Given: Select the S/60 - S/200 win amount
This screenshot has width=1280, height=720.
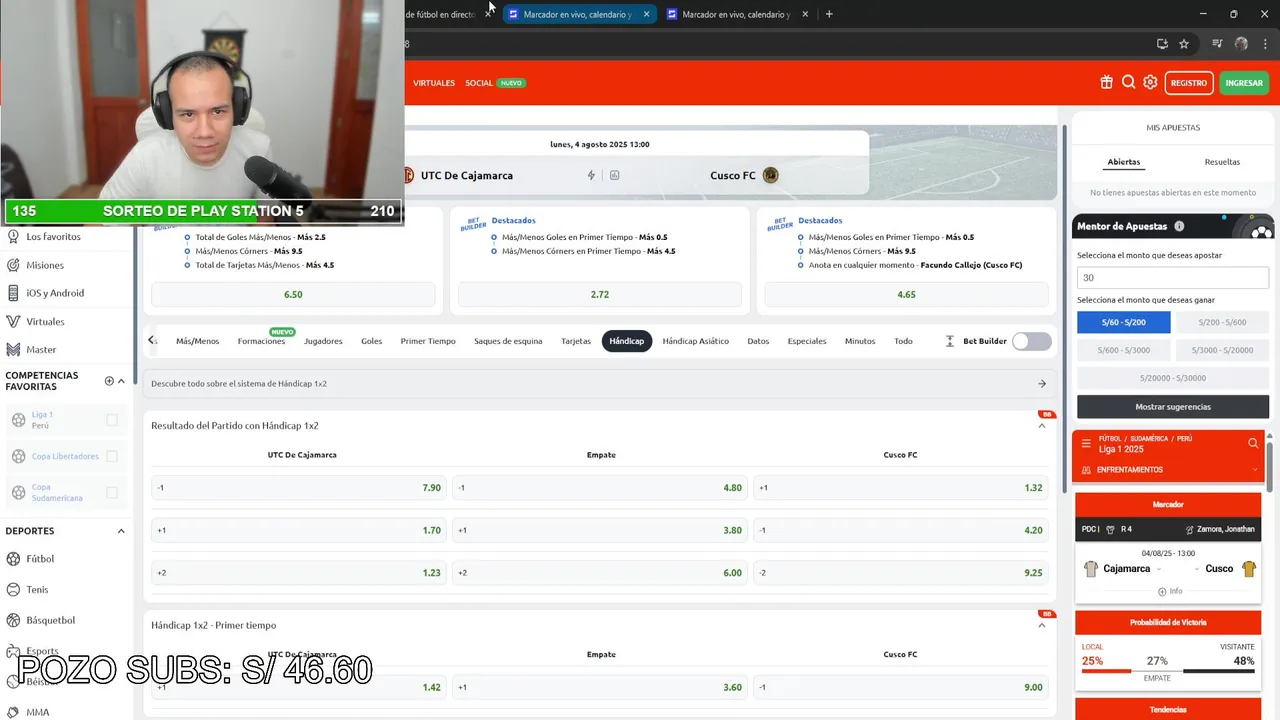Looking at the screenshot, I should [x=1123, y=322].
